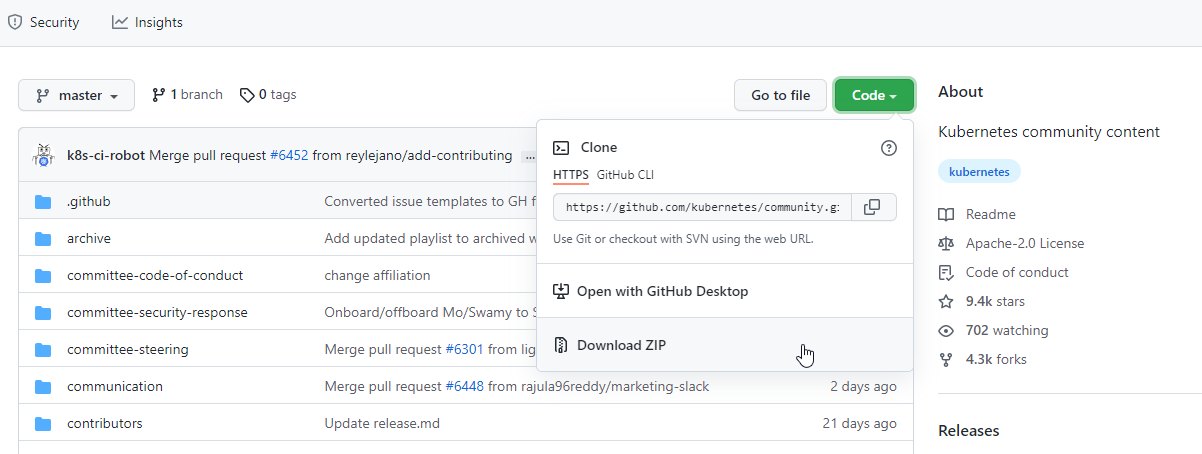Click the folder icon beside committee-code-of-conduct

point(43,275)
